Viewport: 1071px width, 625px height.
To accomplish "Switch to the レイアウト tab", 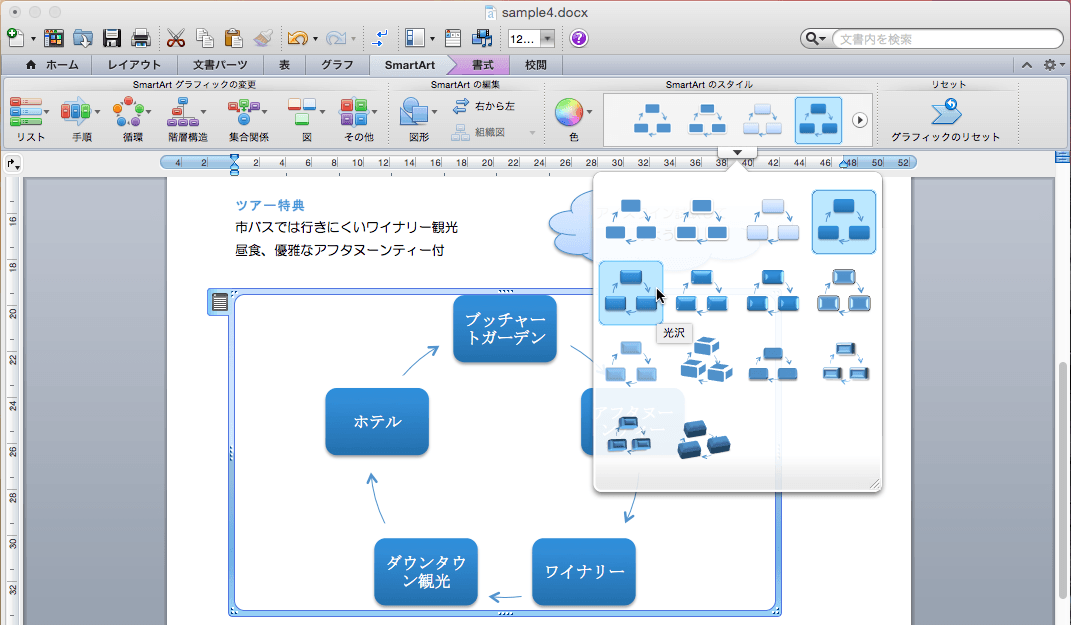I will [x=134, y=65].
